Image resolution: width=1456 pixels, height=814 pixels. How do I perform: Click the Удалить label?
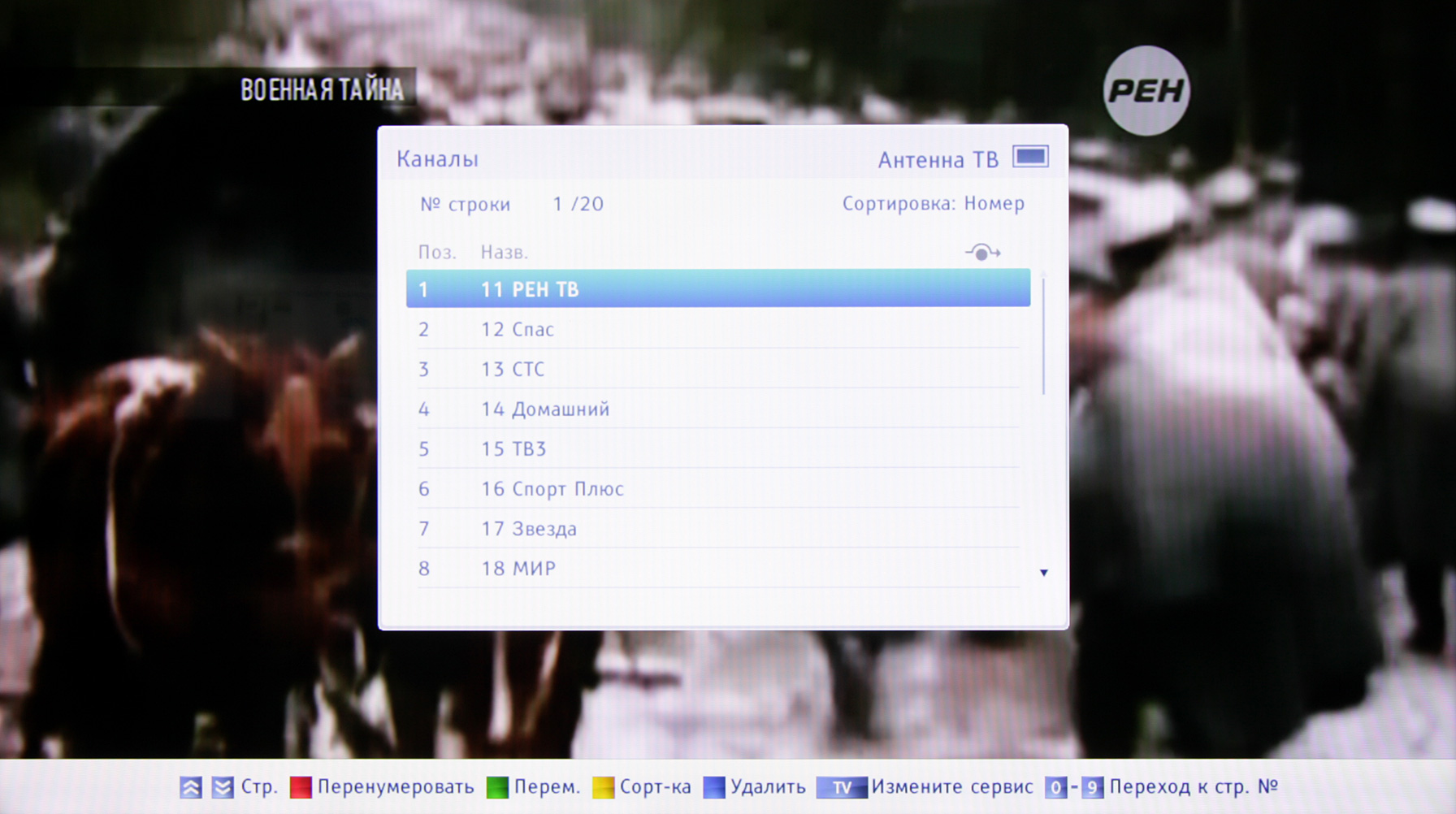(768, 787)
